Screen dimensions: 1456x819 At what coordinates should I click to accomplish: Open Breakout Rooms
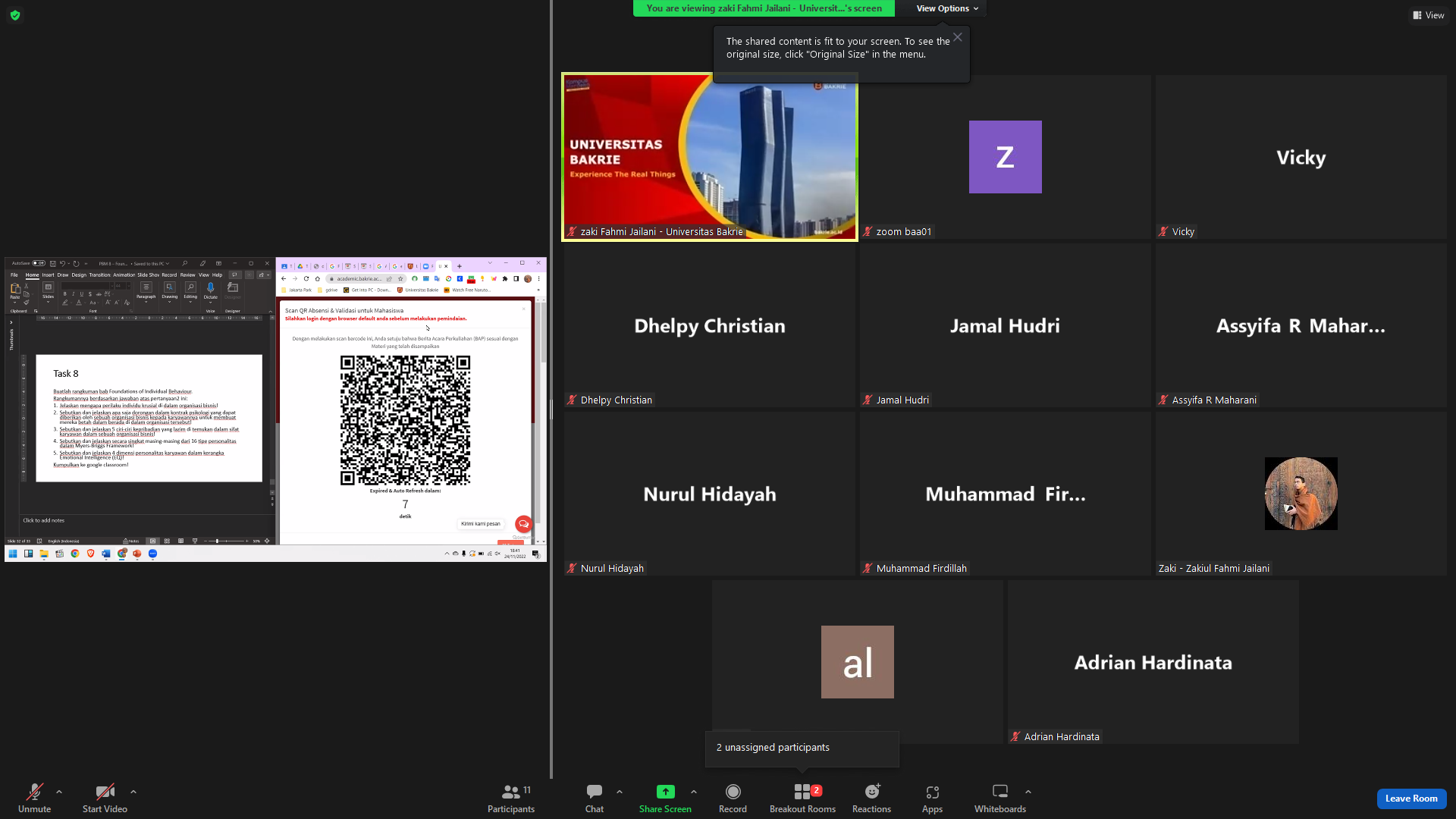[x=802, y=799]
